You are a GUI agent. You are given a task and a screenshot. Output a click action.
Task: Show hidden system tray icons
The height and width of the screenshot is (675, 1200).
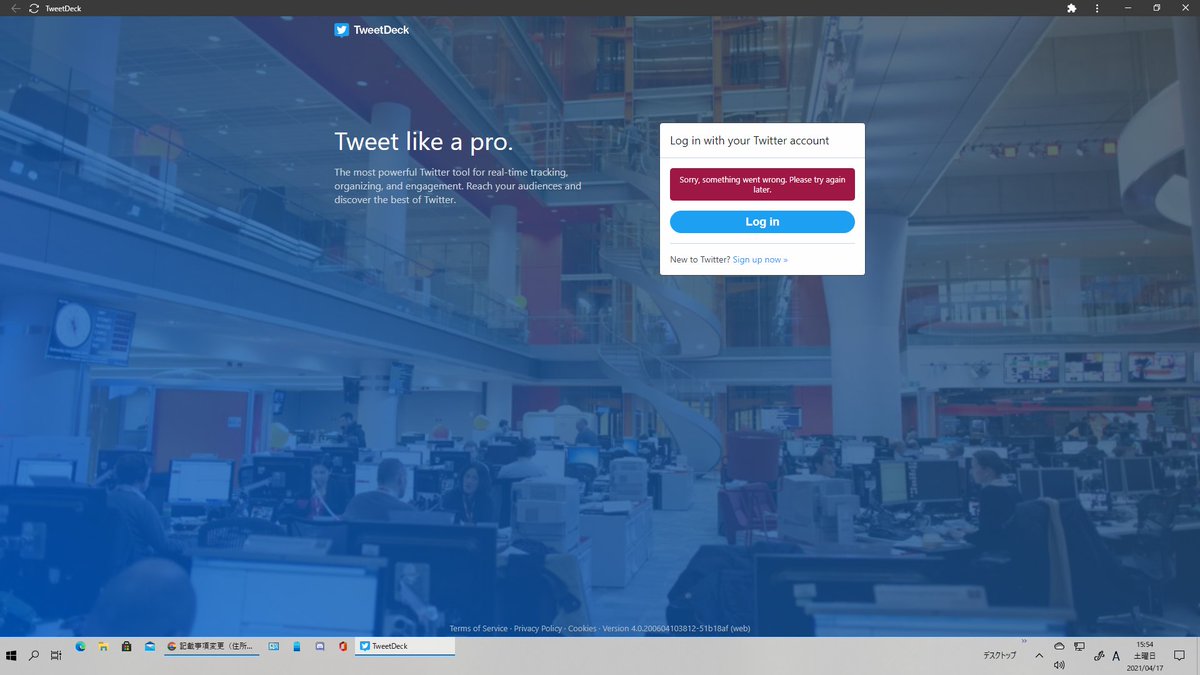coord(1039,655)
